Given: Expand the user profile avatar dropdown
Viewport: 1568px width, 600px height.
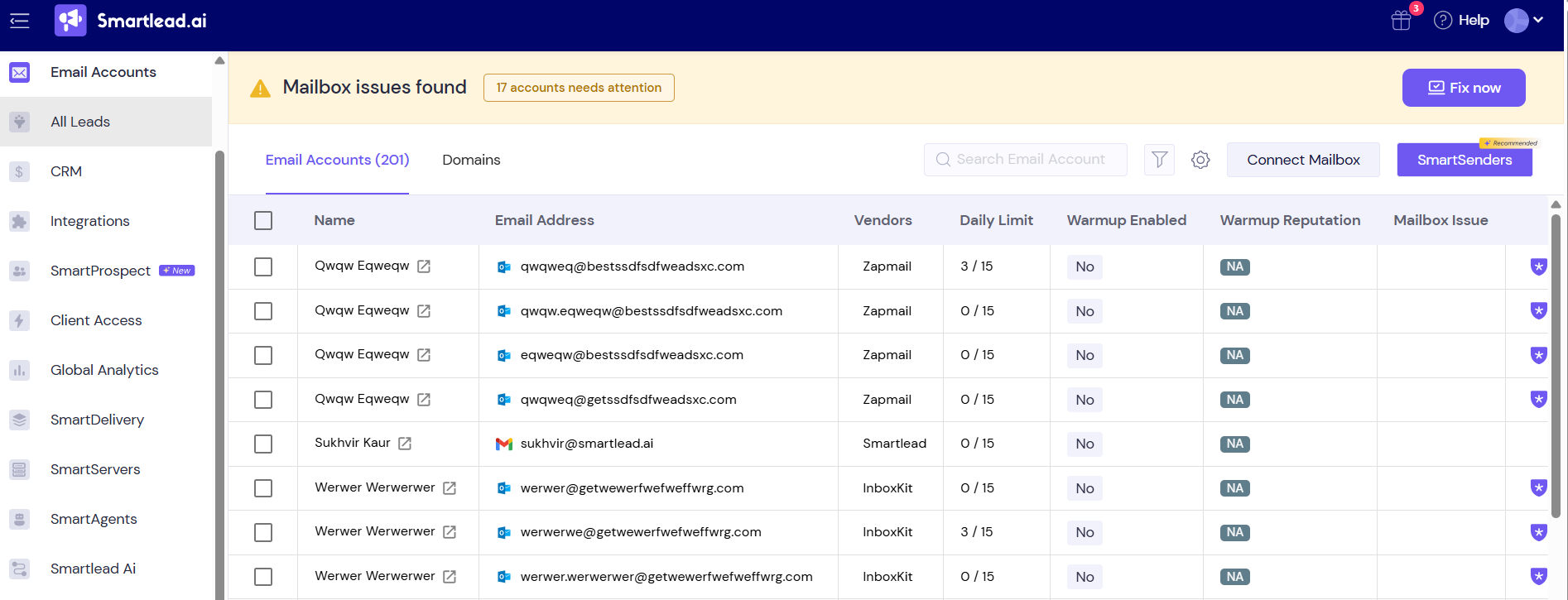Looking at the screenshot, I should point(1523,21).
